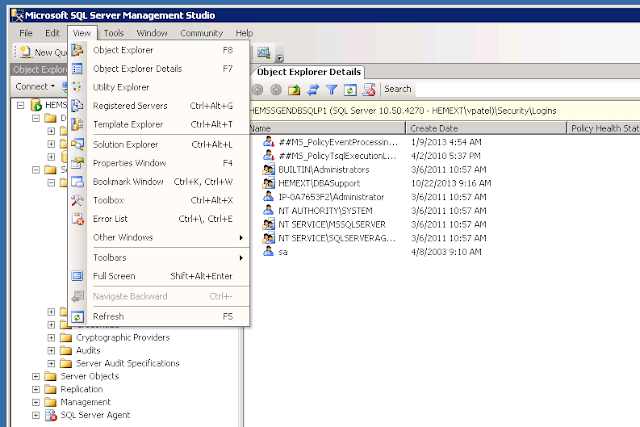
Task: Click the Bookmark Window menu icon
Action: 77,182
